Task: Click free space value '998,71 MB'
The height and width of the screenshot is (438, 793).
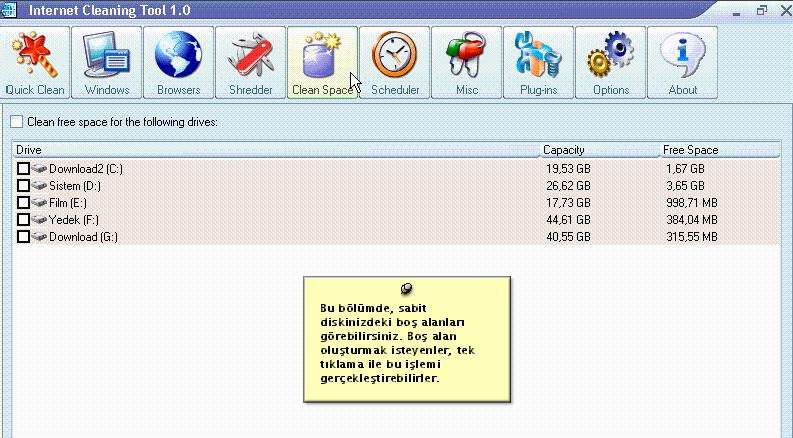Action: tap(692, 203)
